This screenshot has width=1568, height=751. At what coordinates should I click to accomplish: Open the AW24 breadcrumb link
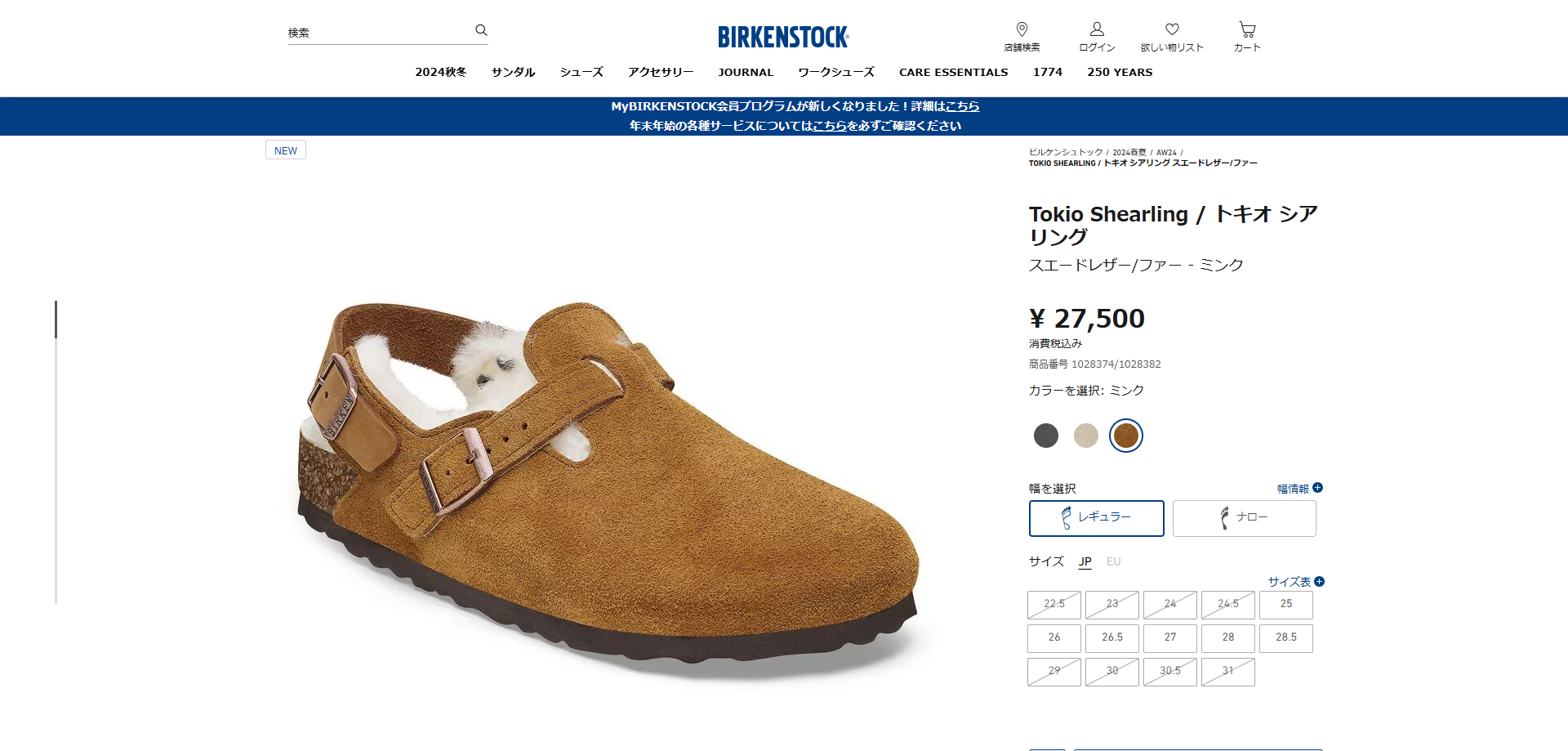point(1165,151)
